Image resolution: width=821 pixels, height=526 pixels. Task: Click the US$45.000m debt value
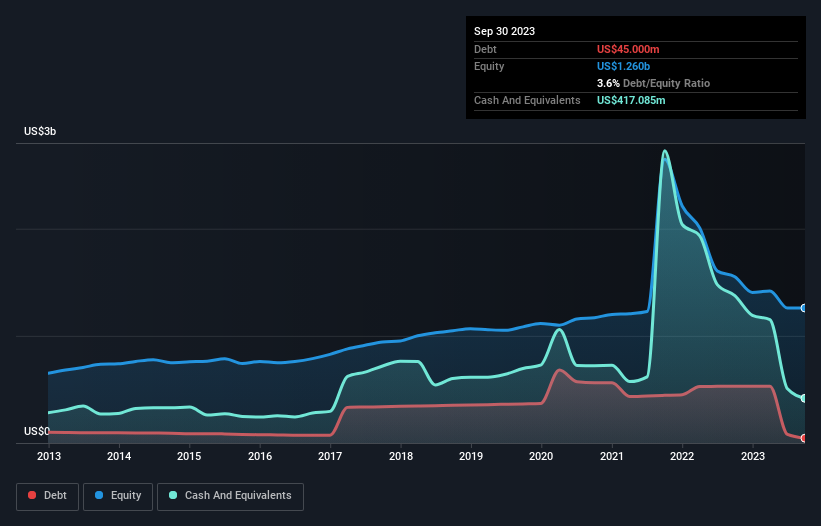point(628,49)
